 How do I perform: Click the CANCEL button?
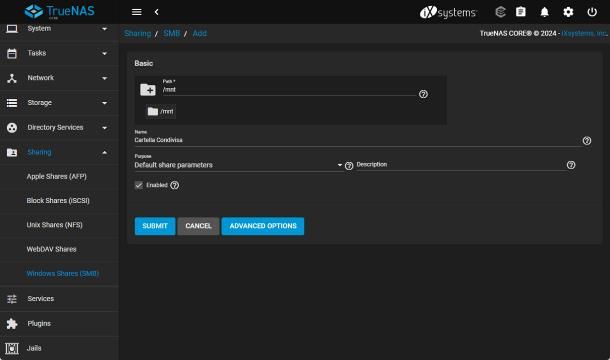(x=198, y=226)
